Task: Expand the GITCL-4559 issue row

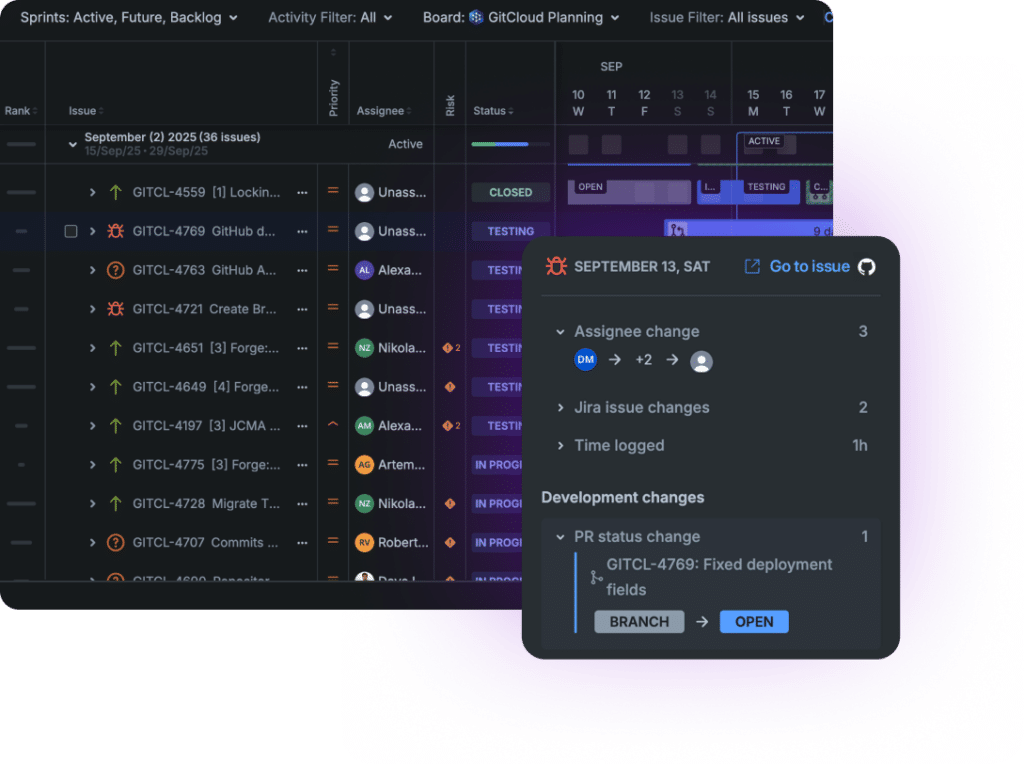Action: [93, 193]
